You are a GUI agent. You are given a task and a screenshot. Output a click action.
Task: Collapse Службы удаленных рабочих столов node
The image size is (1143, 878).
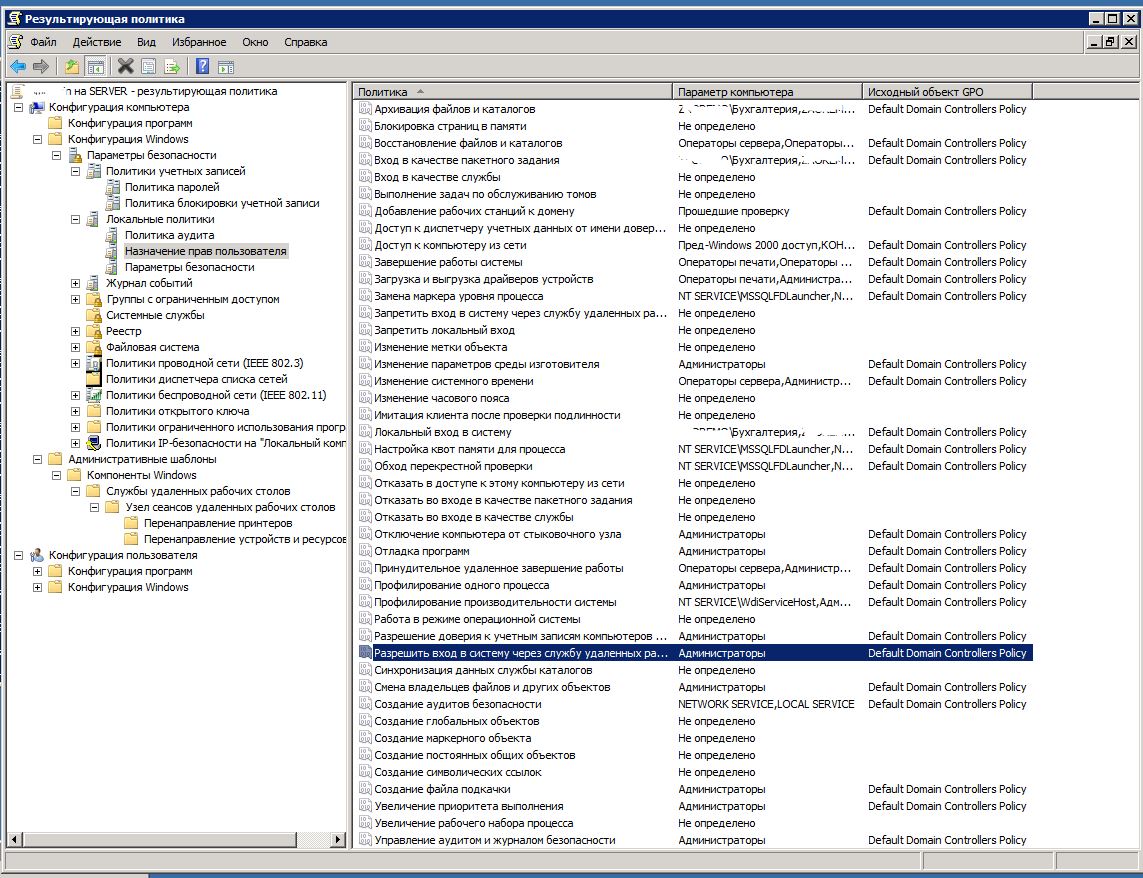click(75, 492)
